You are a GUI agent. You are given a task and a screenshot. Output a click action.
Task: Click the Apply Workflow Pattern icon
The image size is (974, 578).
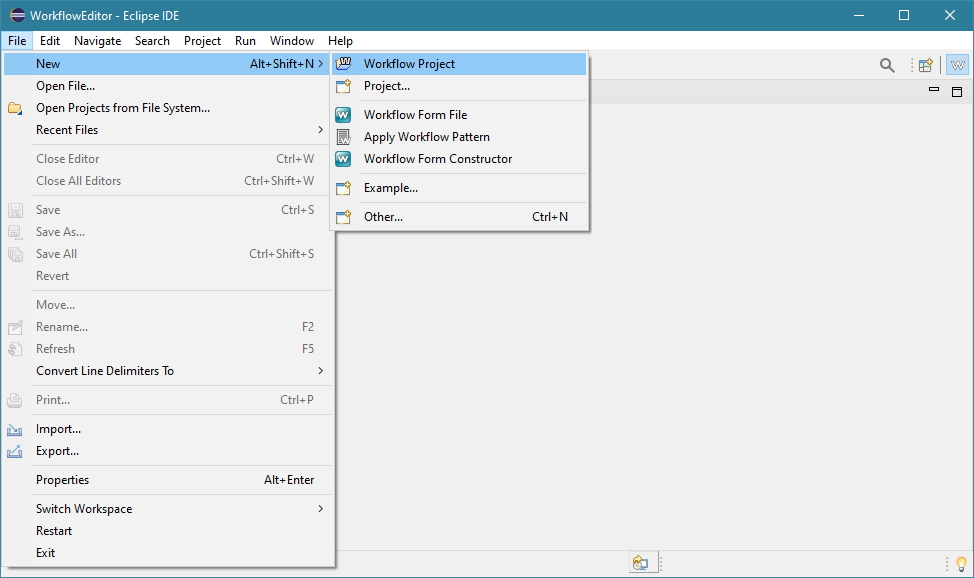click(x=344, y=137)
